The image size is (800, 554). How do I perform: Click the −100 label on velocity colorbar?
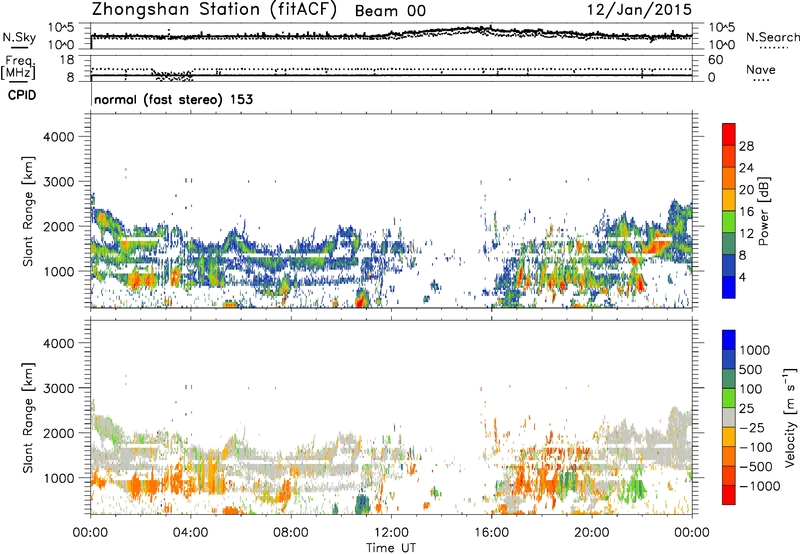pyautogui.click(x=756, y=447)
